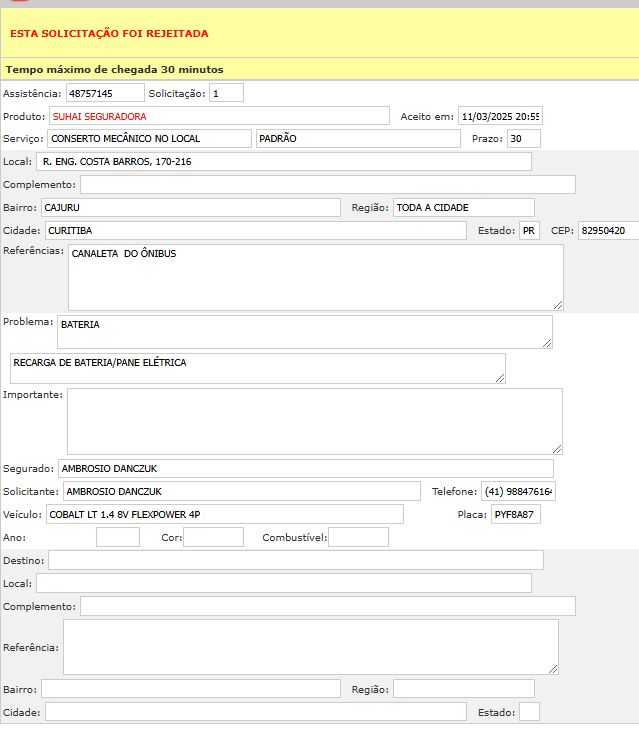Click the empty Importante text area
The image size is (639, 732).
[314, 421]
